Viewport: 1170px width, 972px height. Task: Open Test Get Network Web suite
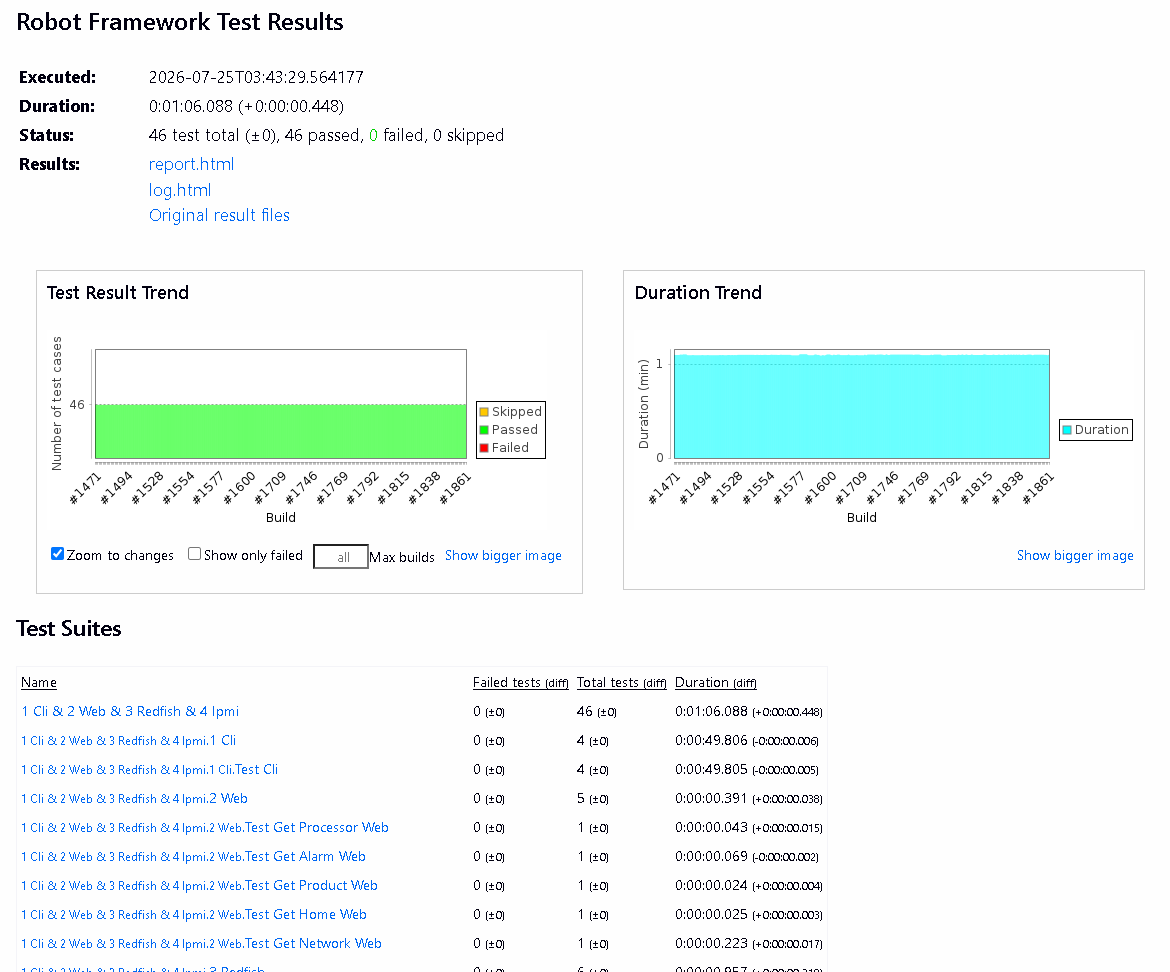point(201,944)
